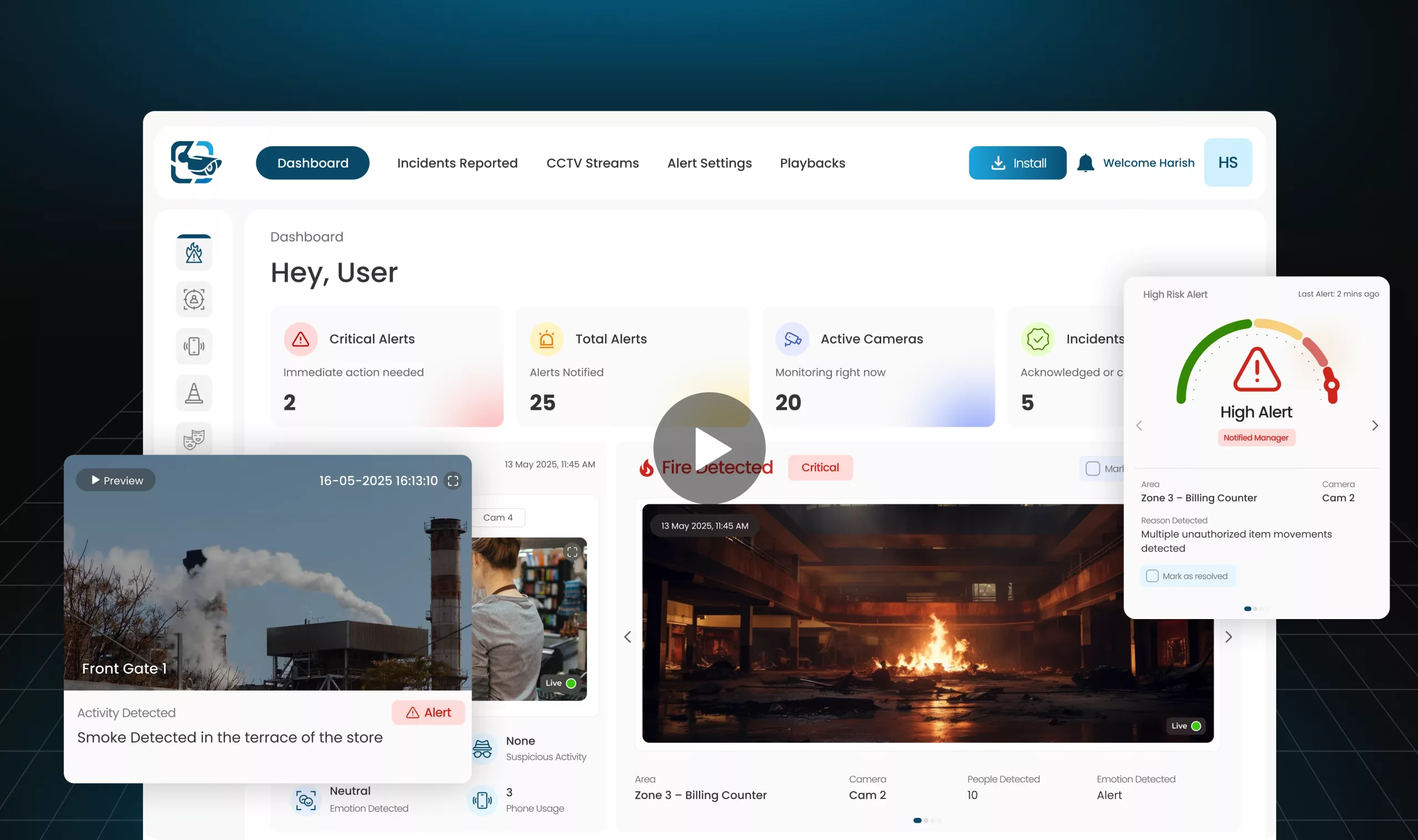Click the notification bell icon
1418x840 pixels.
[1085, 163]
